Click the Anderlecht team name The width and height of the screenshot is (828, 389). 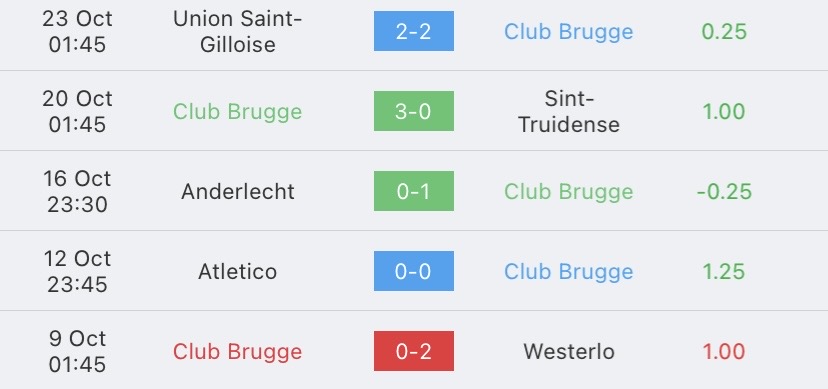point(237,191)
